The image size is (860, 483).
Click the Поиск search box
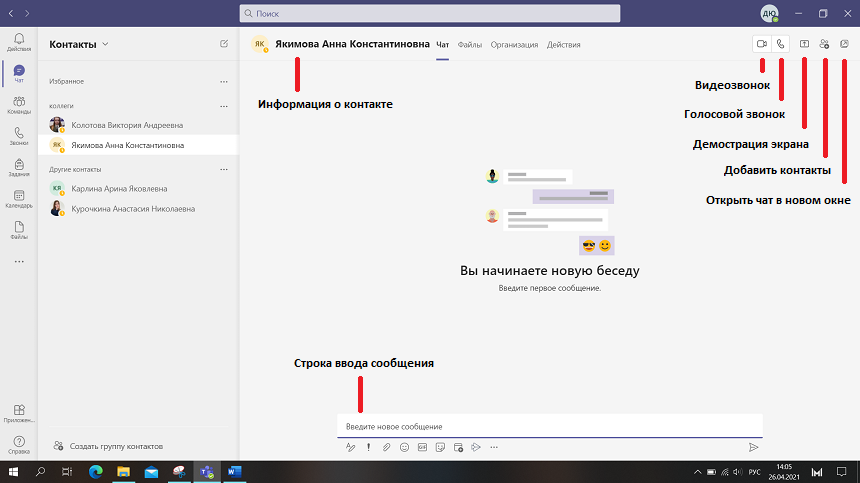pos(430,15)
